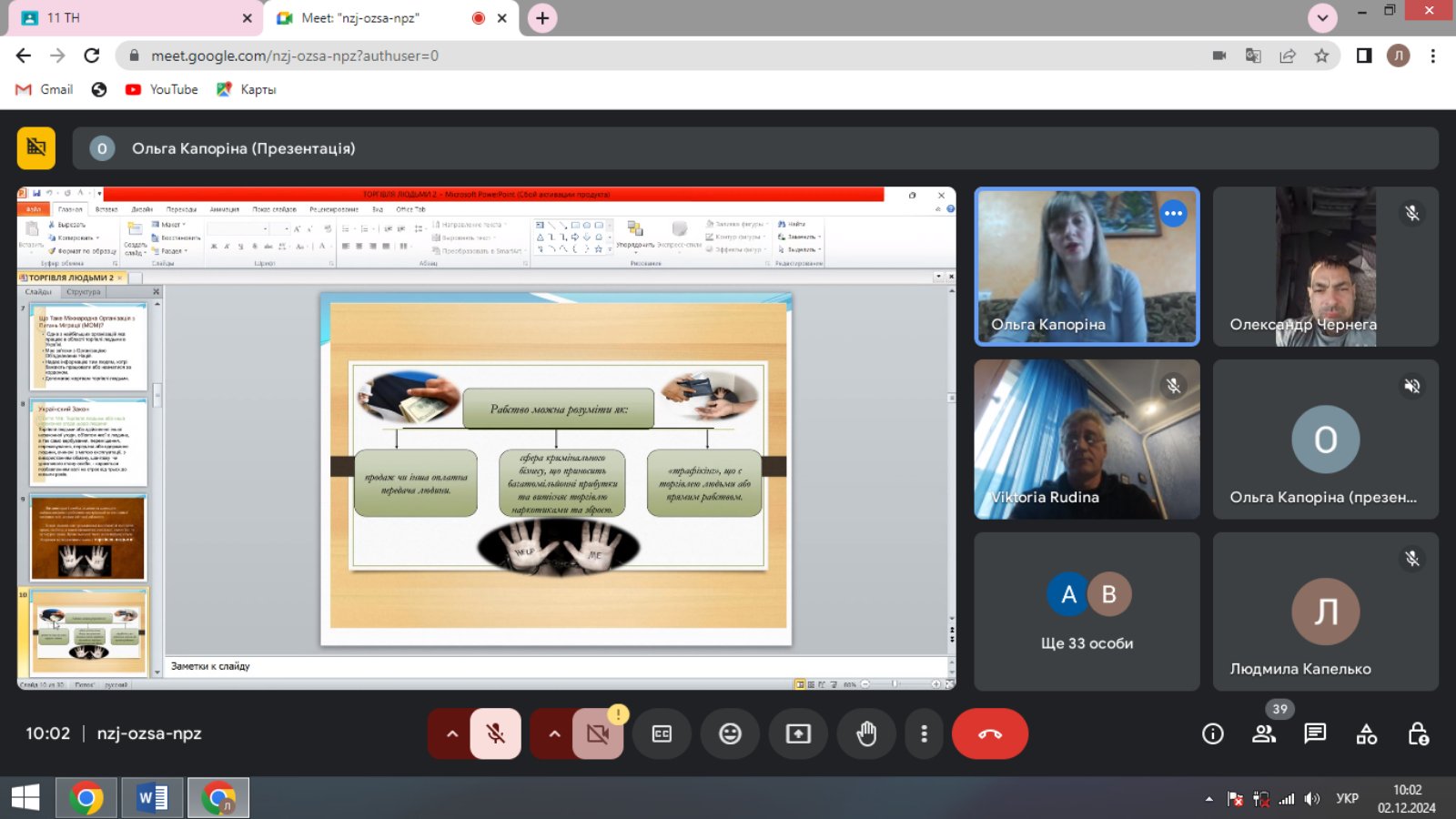The width and height of the screenshot is (1456, 819).
Task: Click the "Ще 33 особи" participants tile
Action: [1087, 612]
